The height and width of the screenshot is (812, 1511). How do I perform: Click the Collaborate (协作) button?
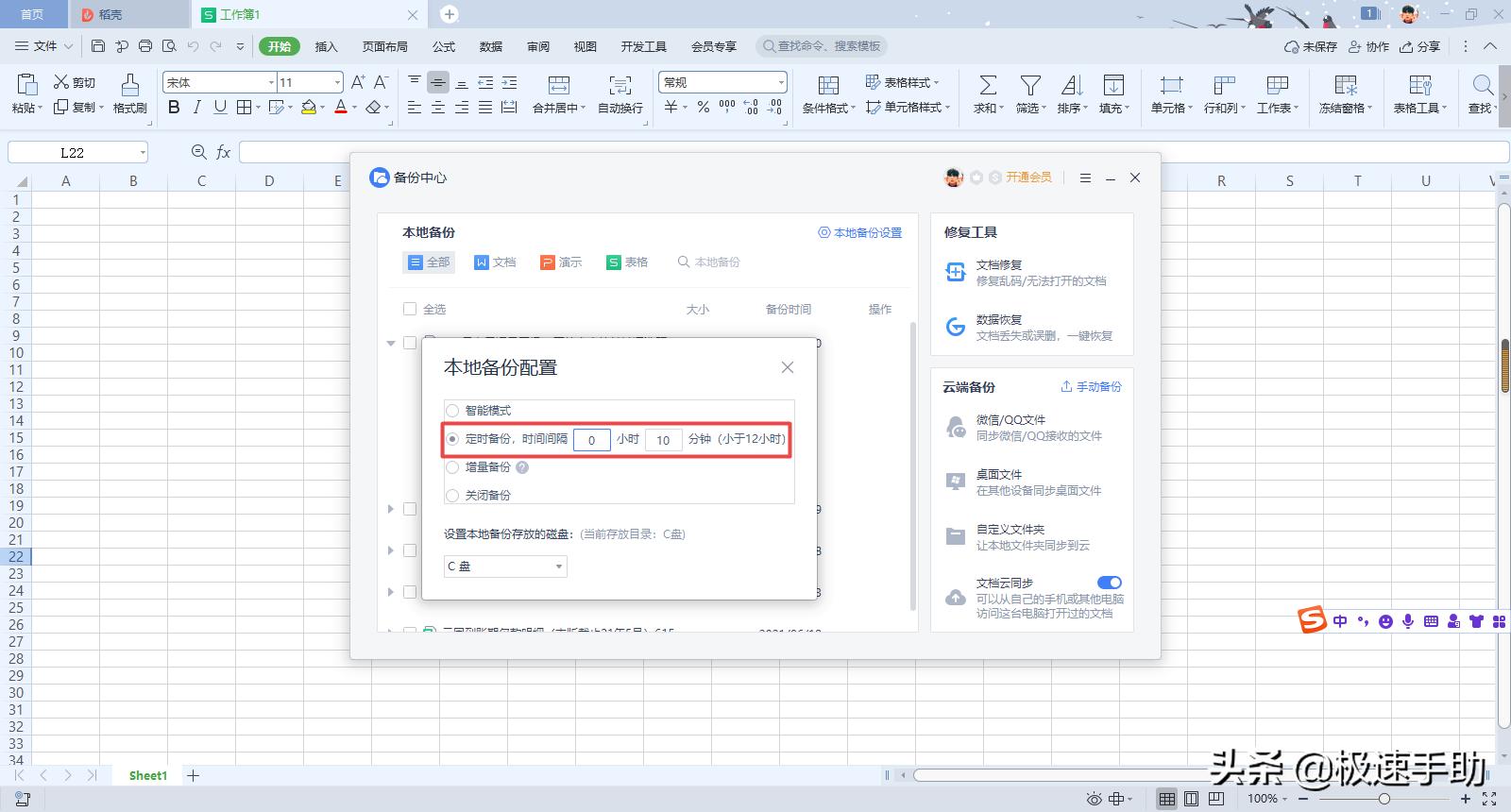(x=1368, y=46)
